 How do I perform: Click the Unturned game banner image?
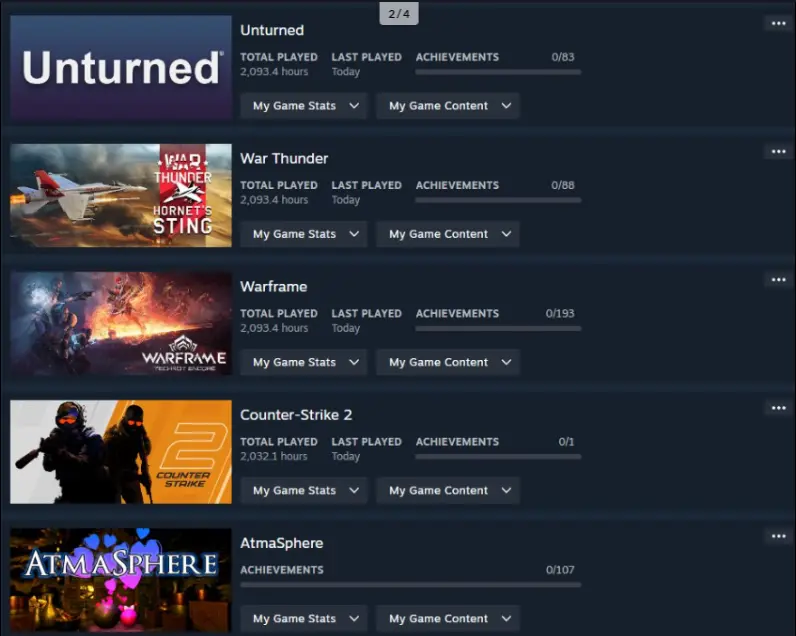click(x=121, y=68)
